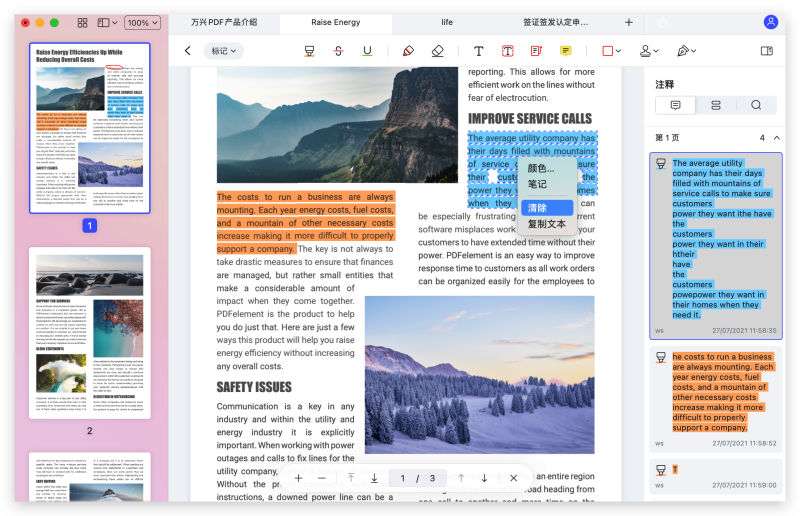Screen dimensions: 800x516
Task: Activate the strikethrough annotation tool
Action: coord(338,51)
